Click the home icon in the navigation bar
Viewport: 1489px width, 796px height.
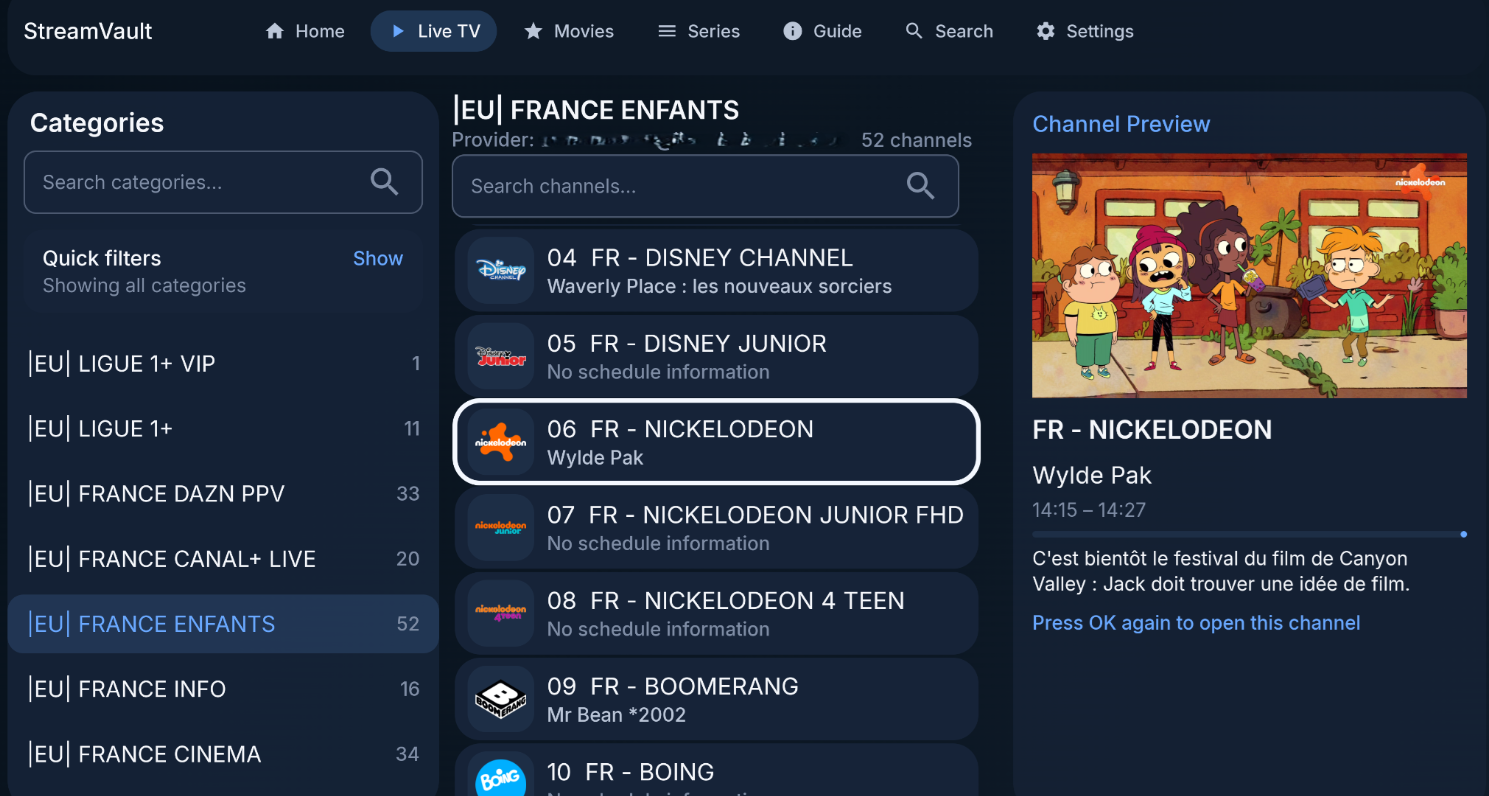(x=275, y=31)
